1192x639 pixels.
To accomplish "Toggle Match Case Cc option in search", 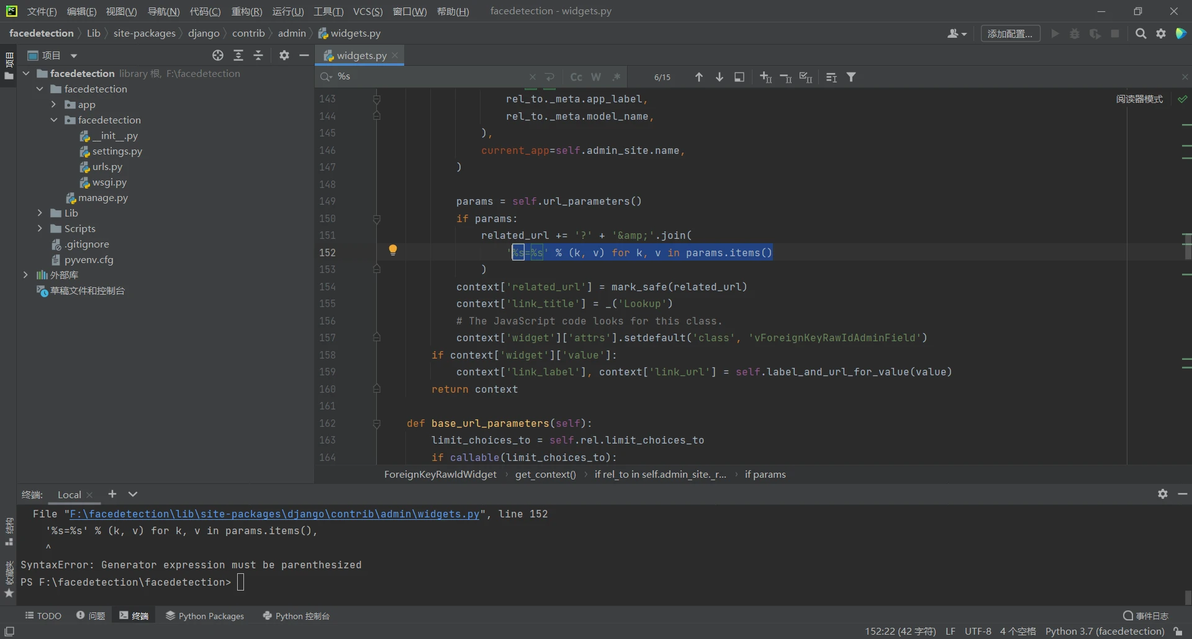I will pos(576,77).
